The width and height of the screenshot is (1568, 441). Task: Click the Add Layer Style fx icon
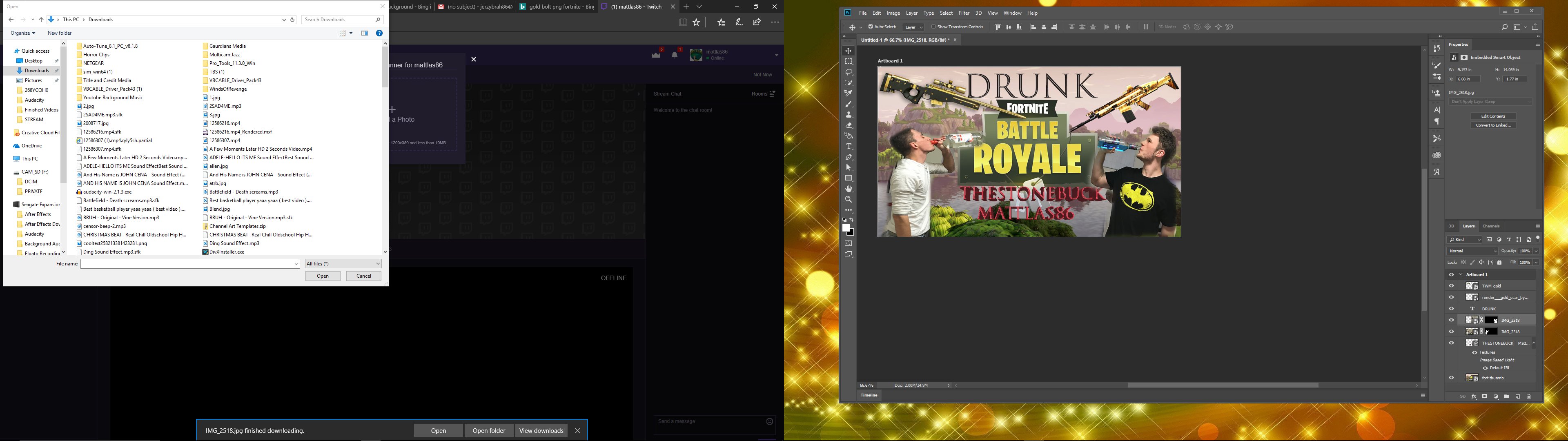click(x=1474, y=396)
